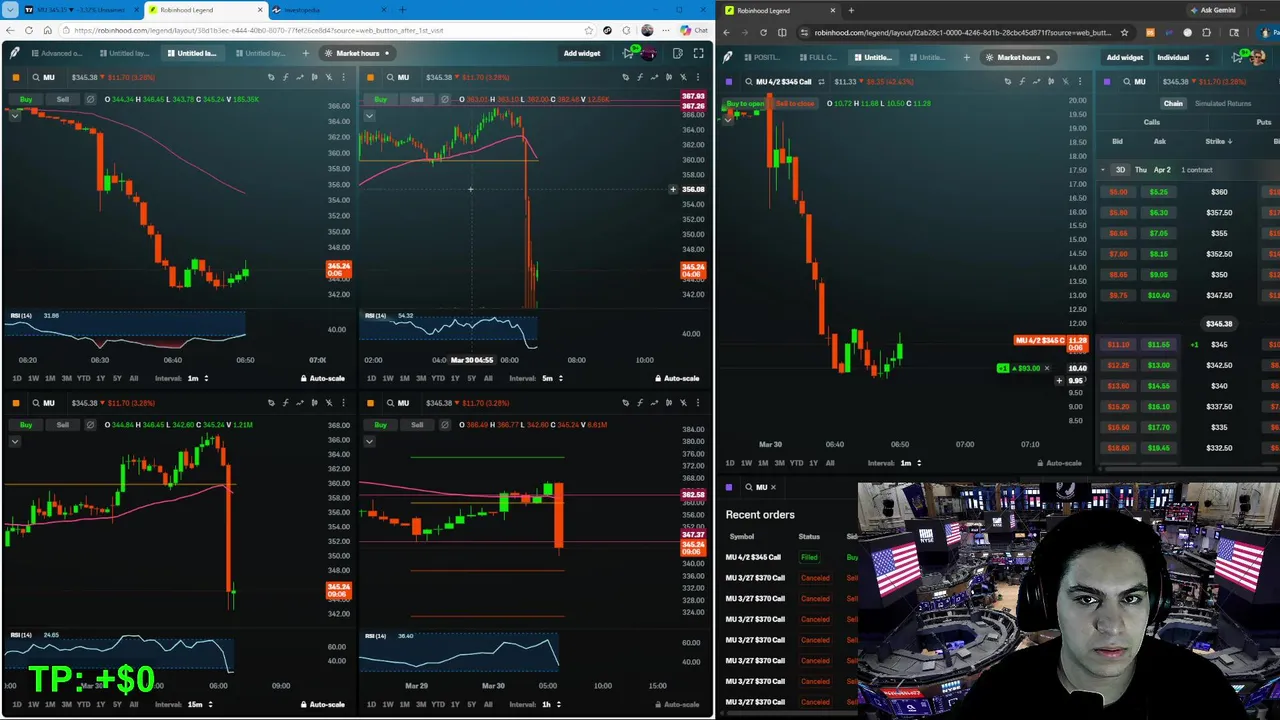Image resolution: width=1280 pixels, height=720 pixels.
Task: Toggle Auto-scale on the option chart widget
Action: click(x=1059, y=463)
